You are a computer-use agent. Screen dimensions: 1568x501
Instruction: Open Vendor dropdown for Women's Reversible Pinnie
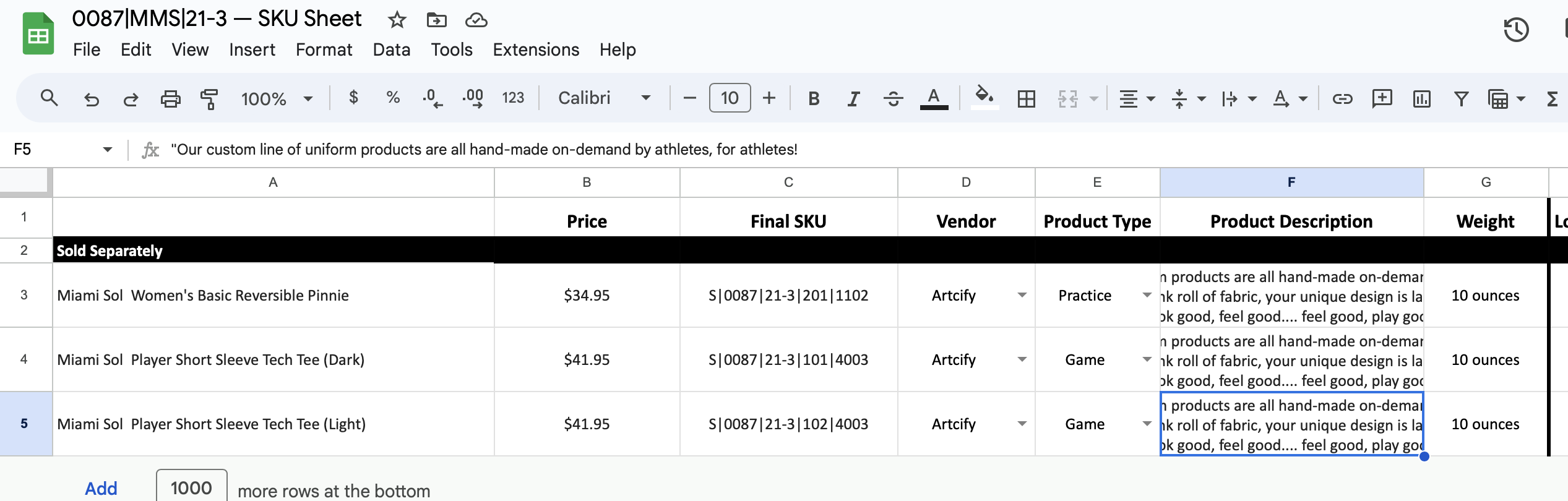1022,295
